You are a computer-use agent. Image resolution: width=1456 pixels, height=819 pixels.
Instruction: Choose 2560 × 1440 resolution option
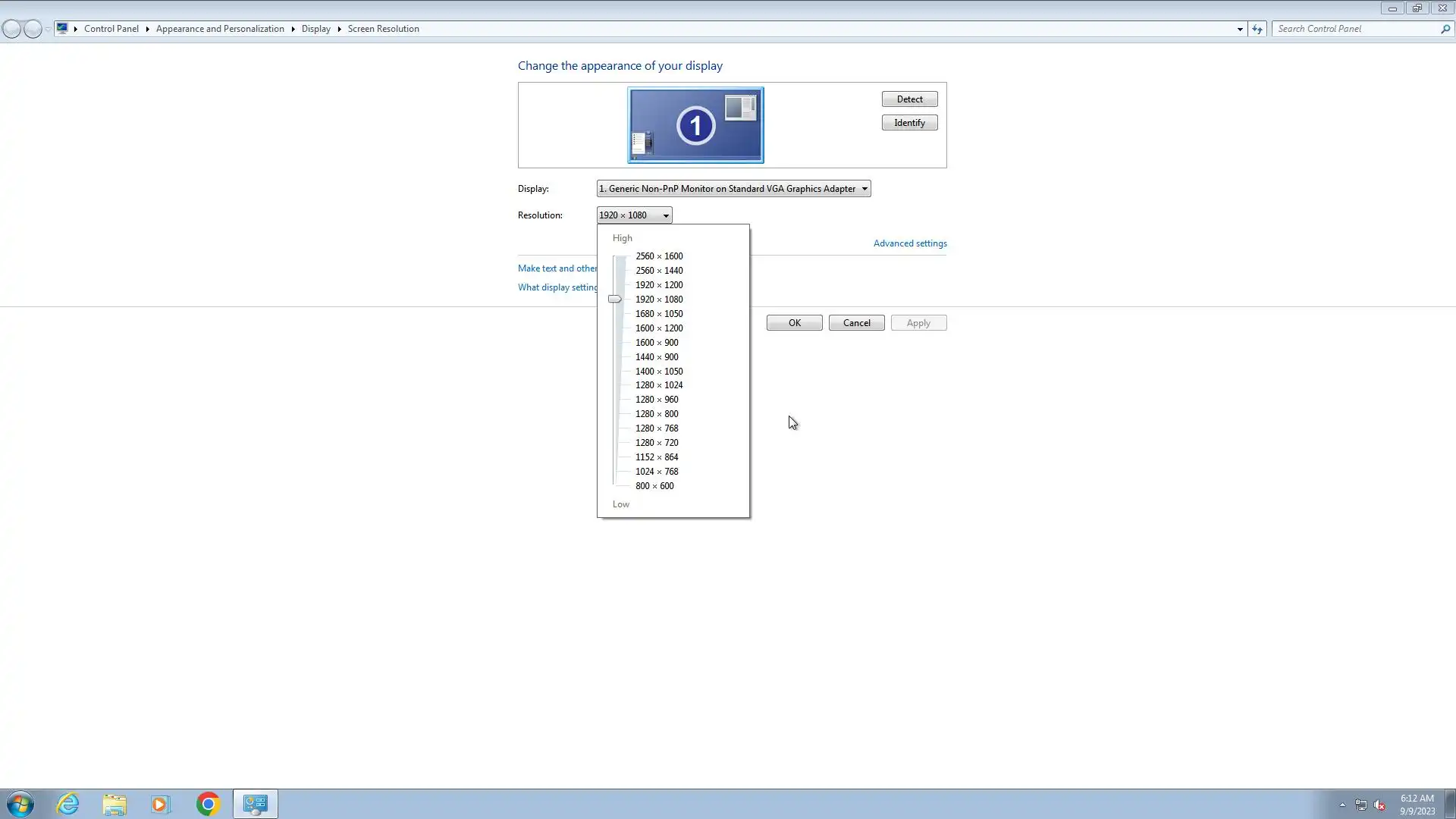tap(659, 271)
